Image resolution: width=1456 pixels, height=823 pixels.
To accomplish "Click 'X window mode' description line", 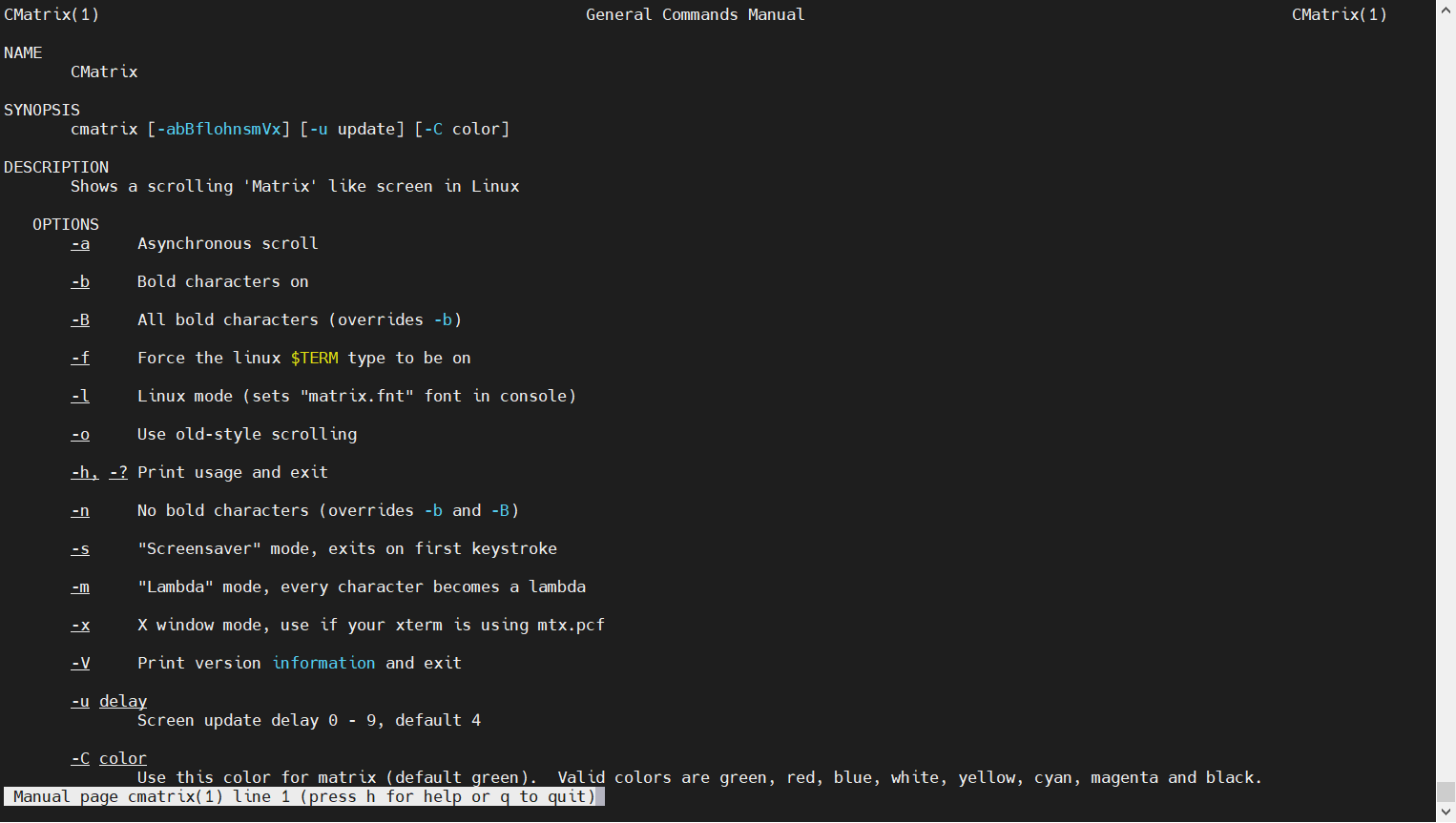I will coord(371,625).
